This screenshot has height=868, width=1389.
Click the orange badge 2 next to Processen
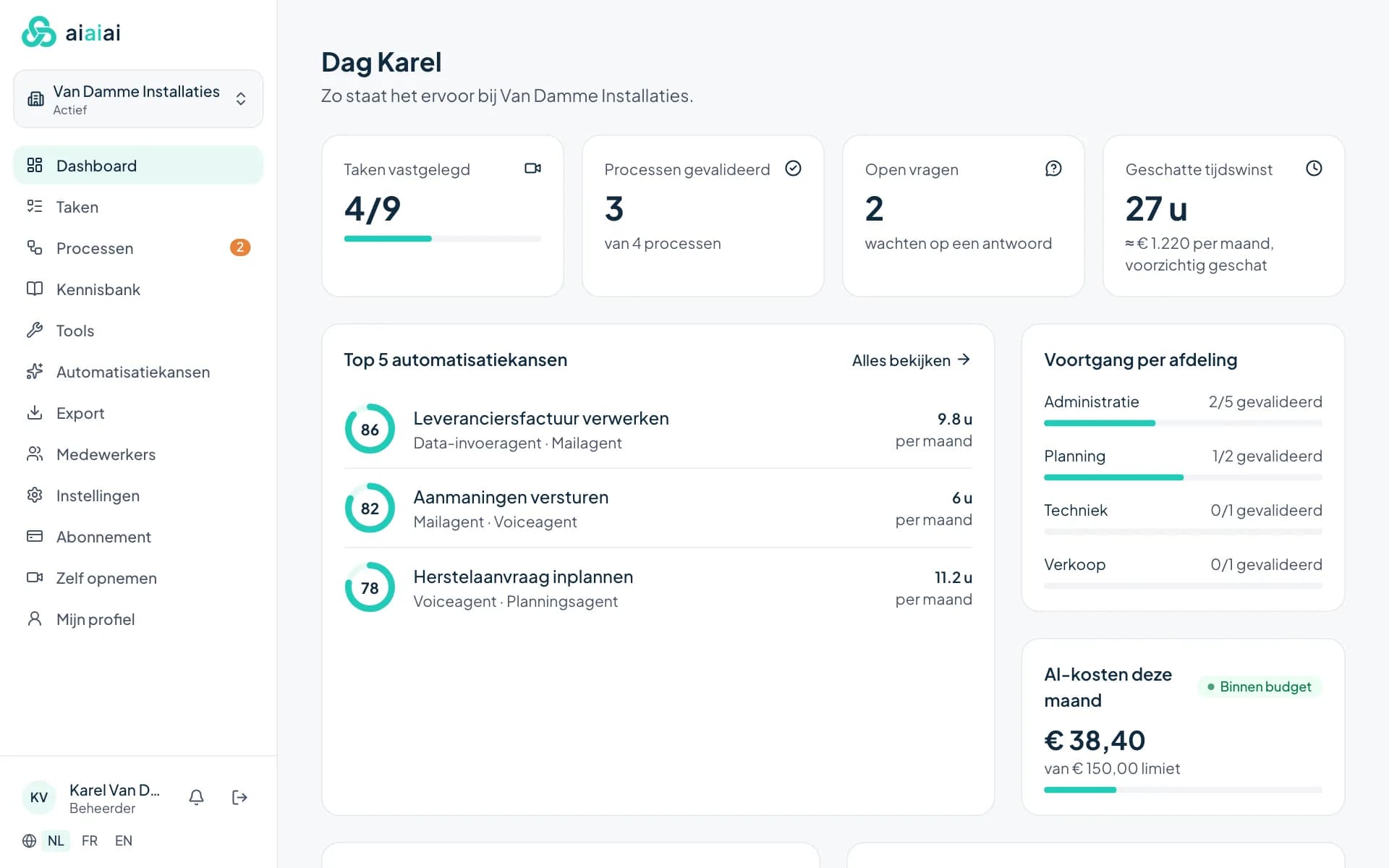pyautogui.click(x=240, y=247)
